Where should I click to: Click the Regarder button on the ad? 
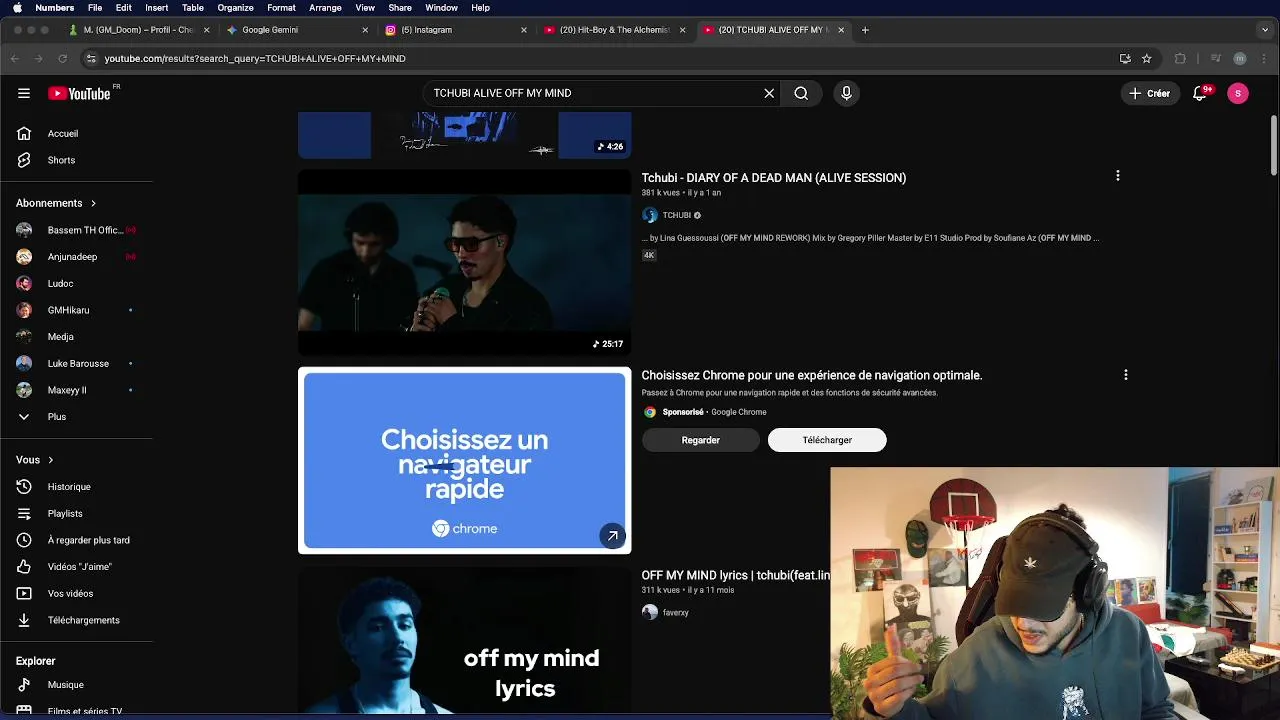pyautogui.click(x=700, y=440)
